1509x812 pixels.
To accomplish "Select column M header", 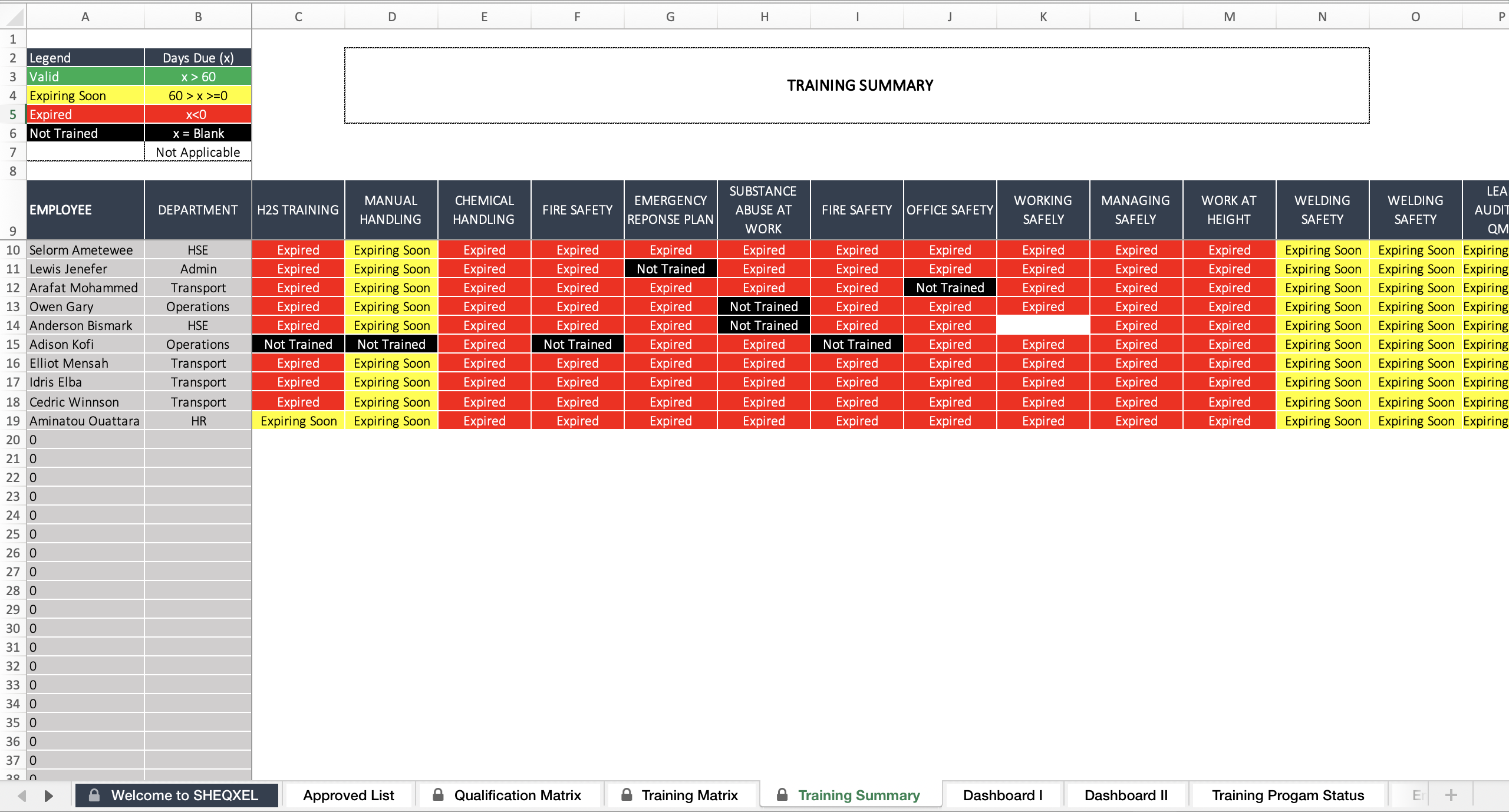I will tap(1229, 17).
